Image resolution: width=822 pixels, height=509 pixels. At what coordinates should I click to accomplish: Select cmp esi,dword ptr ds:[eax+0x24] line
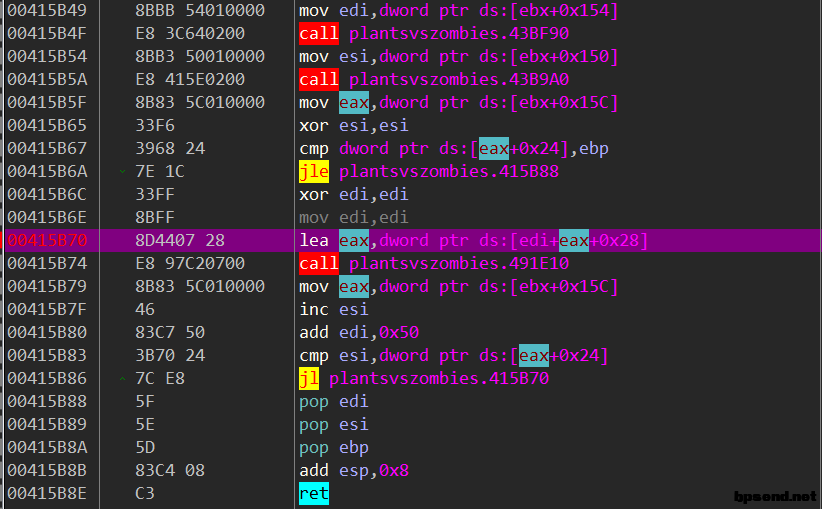[453, 356]
